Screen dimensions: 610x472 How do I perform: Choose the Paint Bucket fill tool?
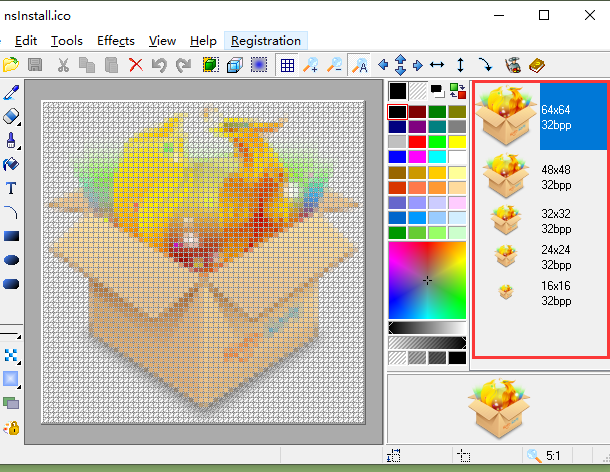pyautogui.click(x=11, y=164)
